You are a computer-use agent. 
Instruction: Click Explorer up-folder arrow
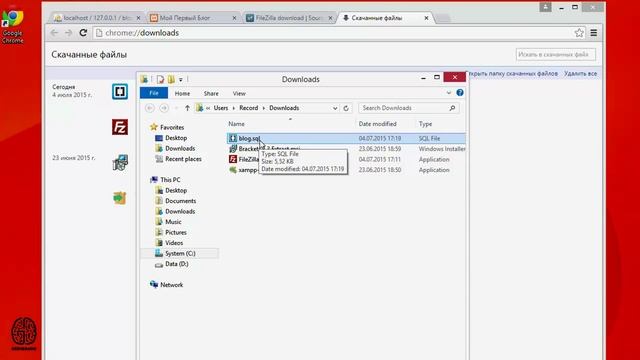187,108
